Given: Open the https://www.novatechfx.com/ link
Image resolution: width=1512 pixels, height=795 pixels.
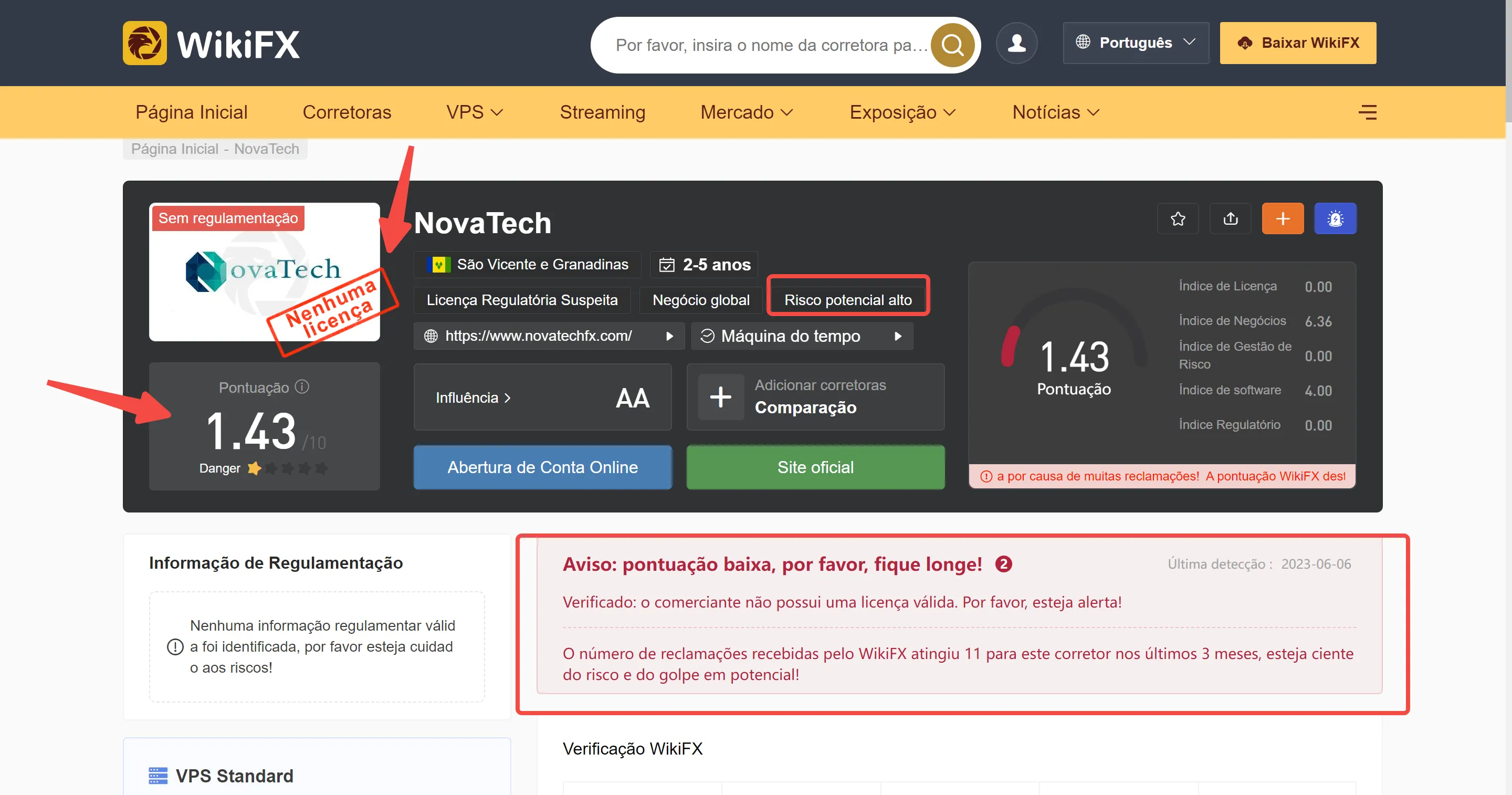Looking at the screenshot, I should pos(538,336).
